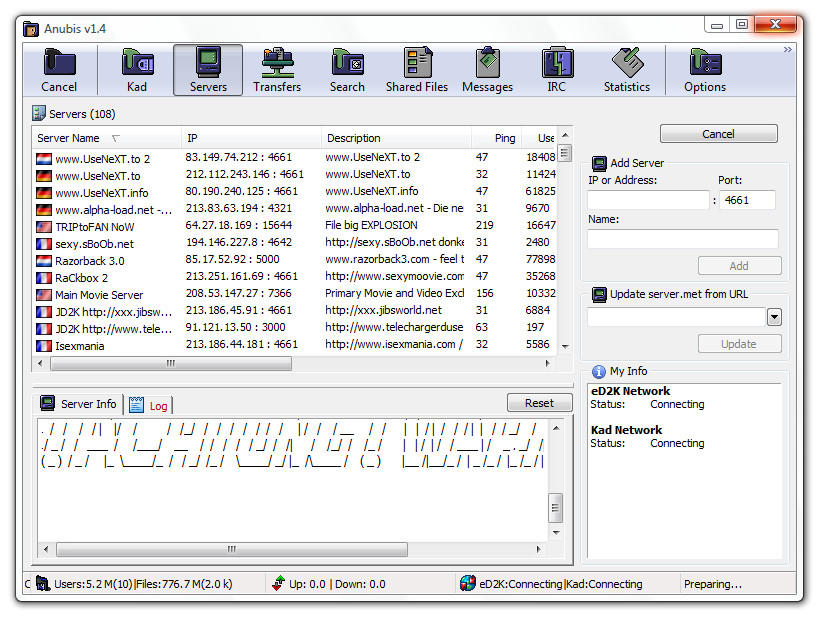Sort by the IP column header

point(251,138)
